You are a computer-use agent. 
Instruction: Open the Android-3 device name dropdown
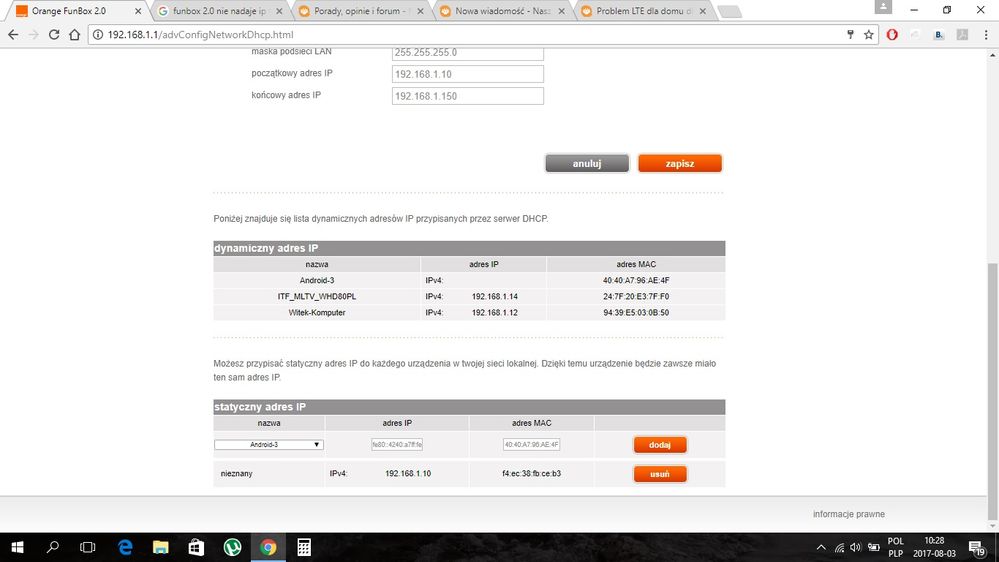pos(269,445)
